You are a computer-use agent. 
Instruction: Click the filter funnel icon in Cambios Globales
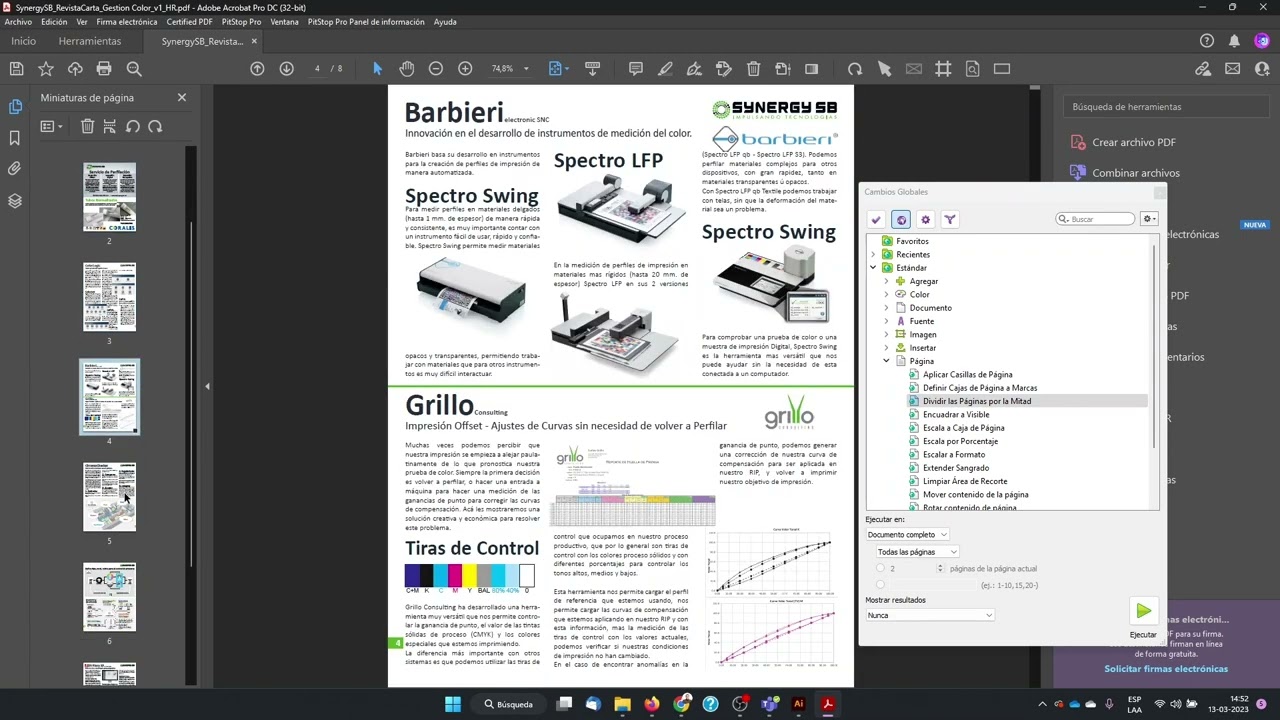[950, 219]
